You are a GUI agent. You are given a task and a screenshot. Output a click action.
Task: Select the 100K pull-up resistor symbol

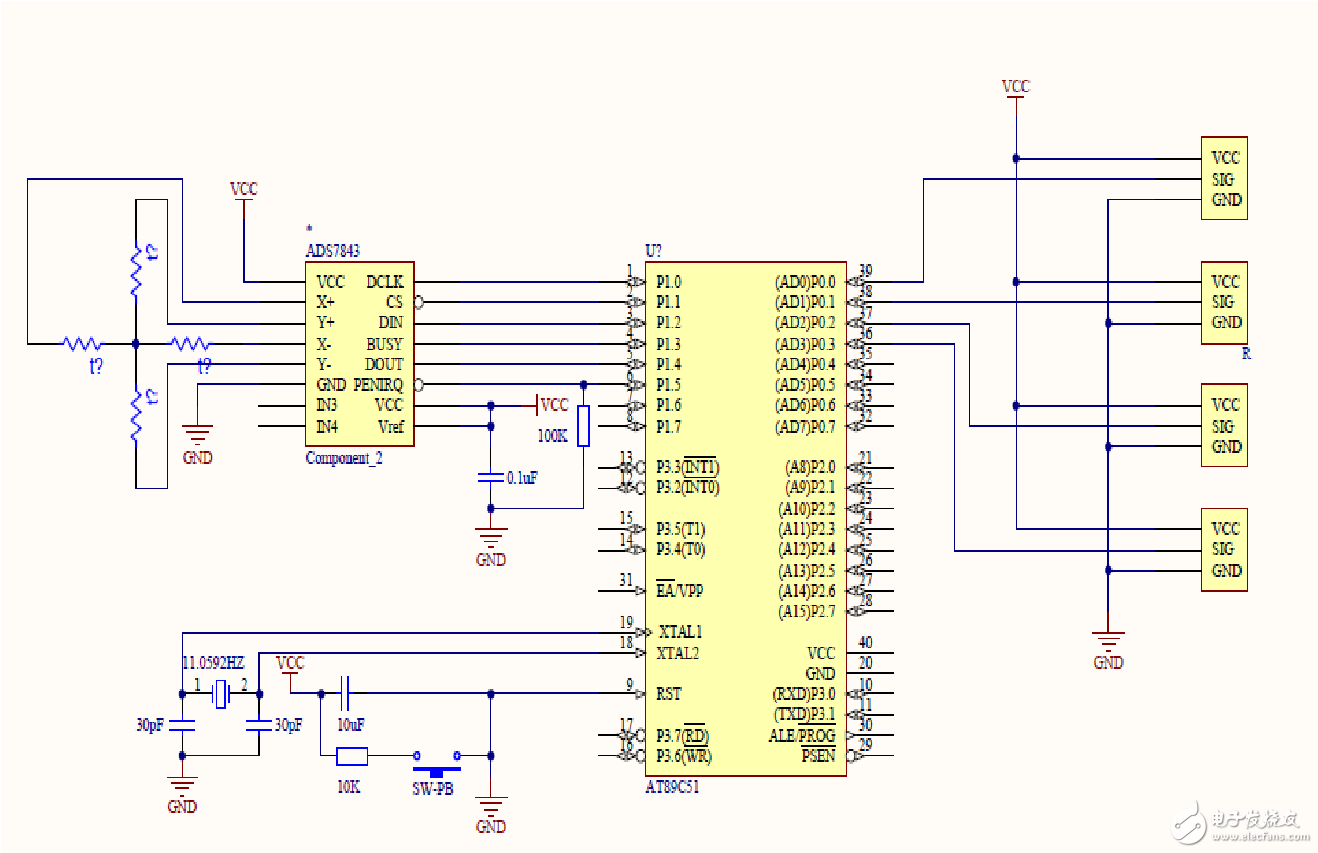[x=584, y=425]
